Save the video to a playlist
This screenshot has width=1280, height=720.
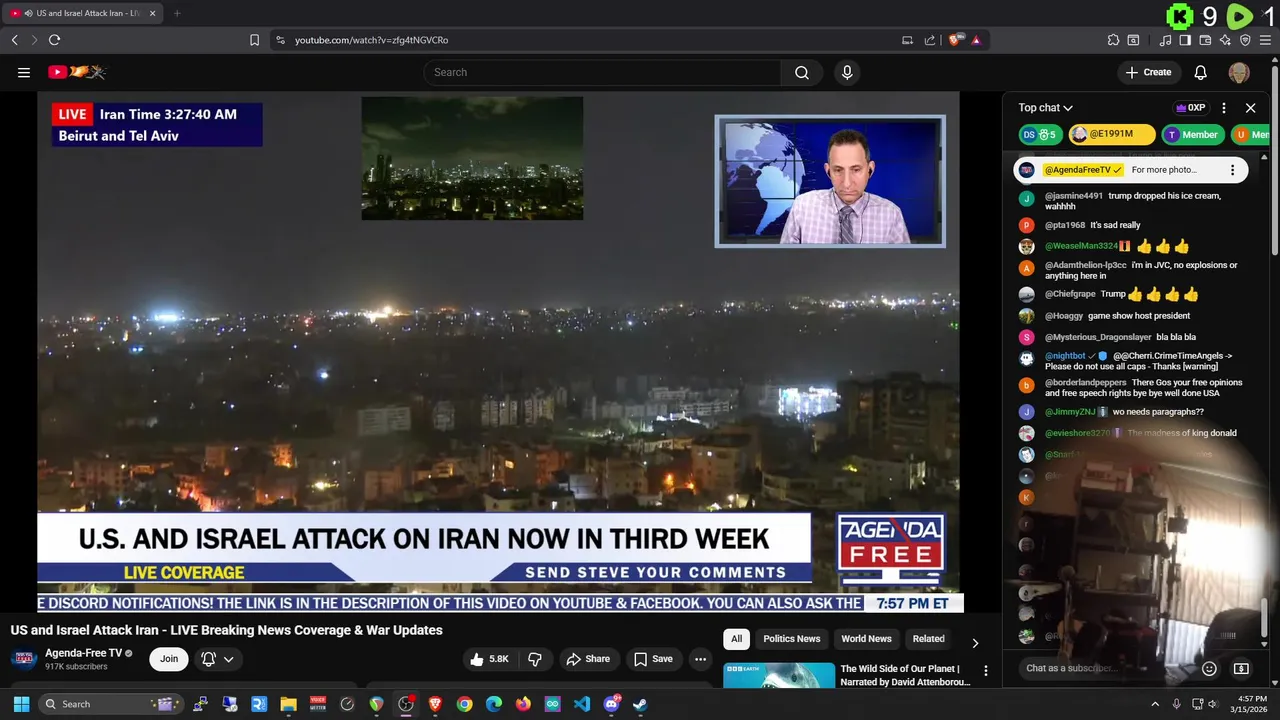[x=653, y=659]
